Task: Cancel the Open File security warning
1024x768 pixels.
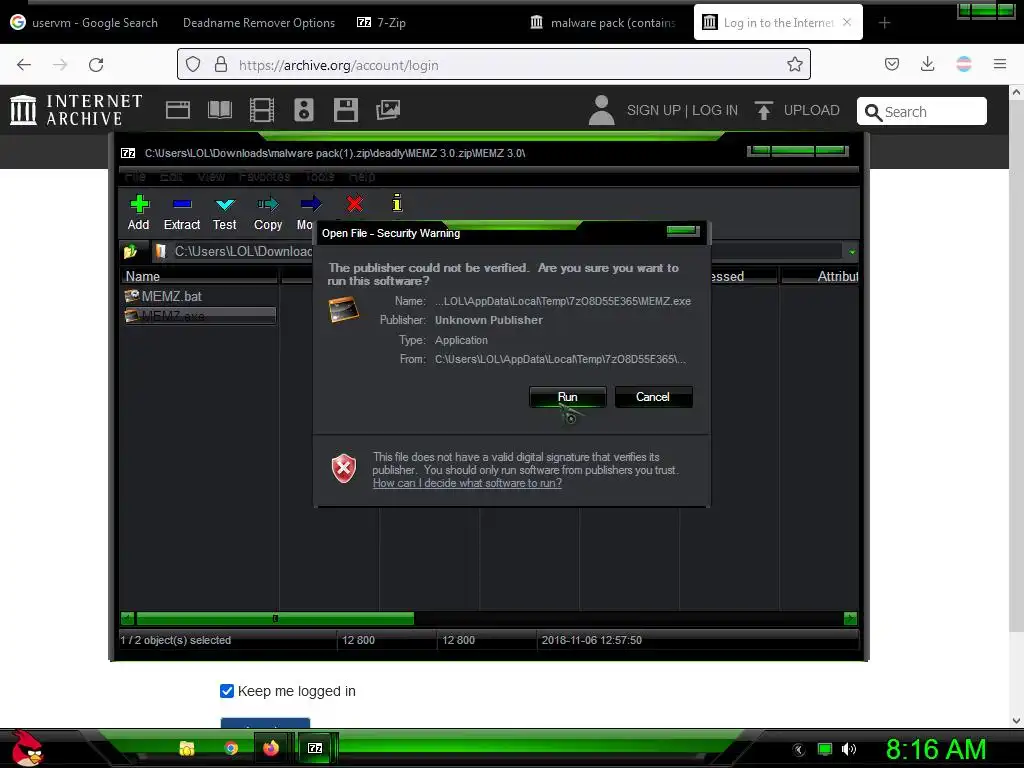Action: click(652, 397)
